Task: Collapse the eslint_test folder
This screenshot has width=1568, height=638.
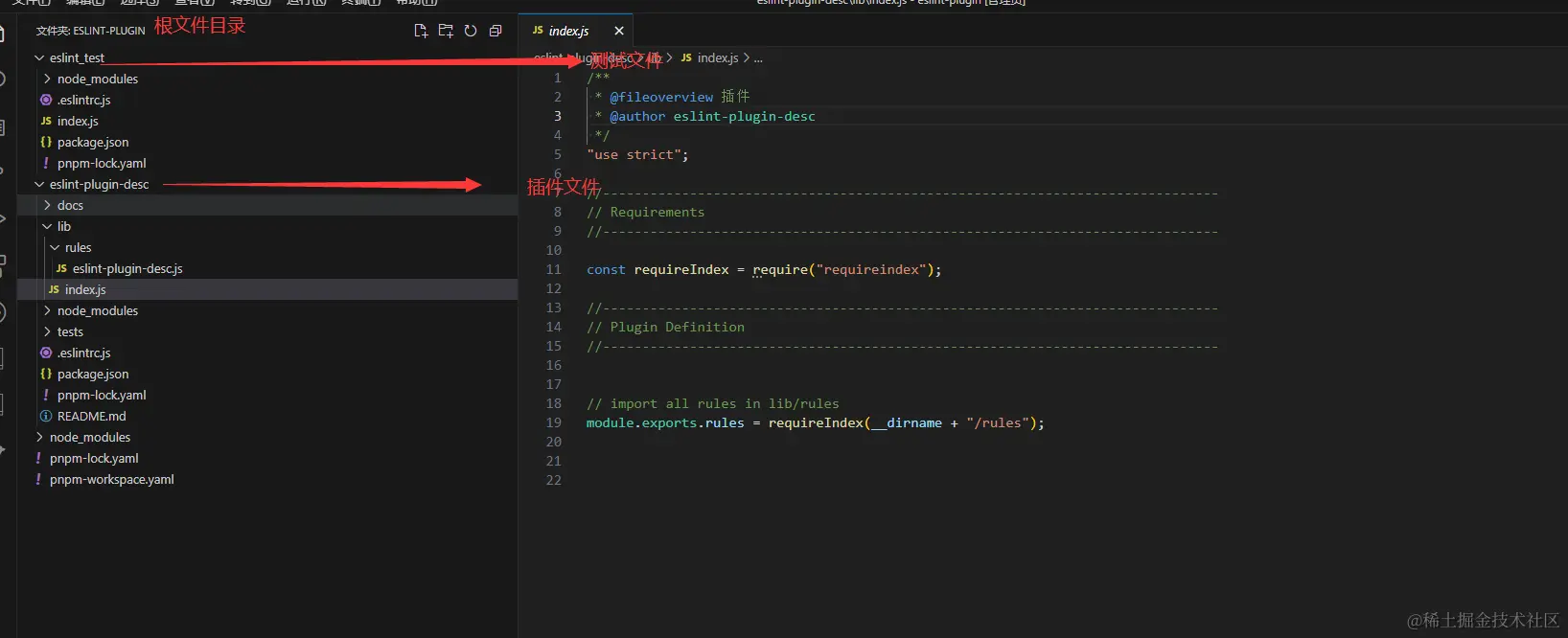Action: [x=39, y=58]
